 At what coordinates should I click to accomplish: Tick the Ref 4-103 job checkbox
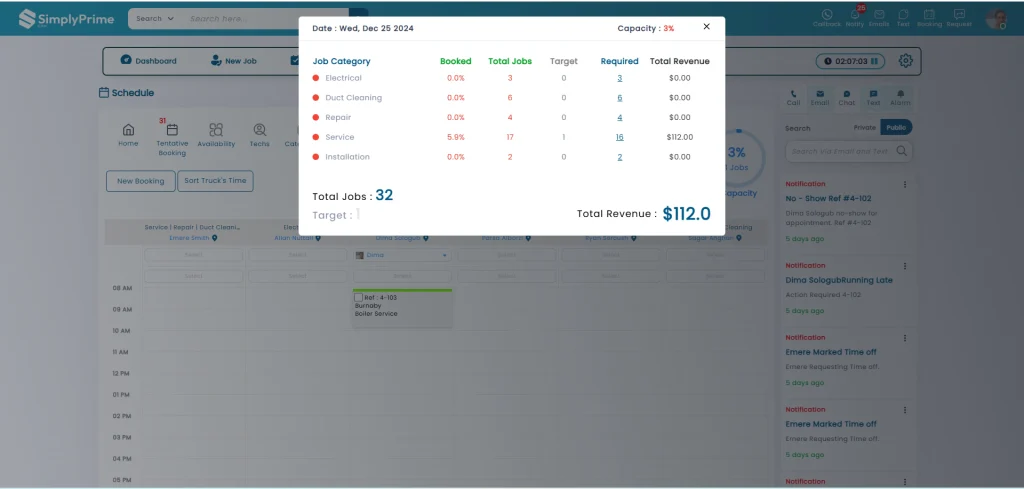358,298
